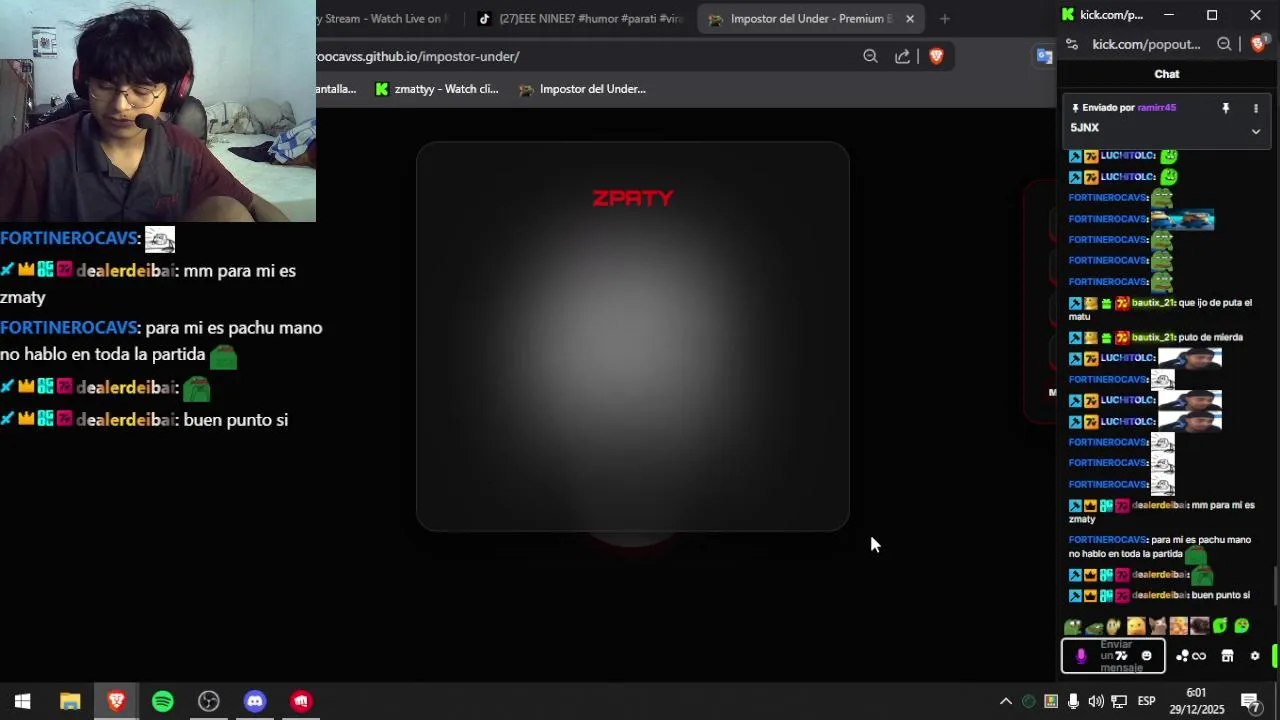Open Brave Shields icon in Kick popout window
The width and height of the screenshot is (1280, 720).
[x=1259, y=43]
